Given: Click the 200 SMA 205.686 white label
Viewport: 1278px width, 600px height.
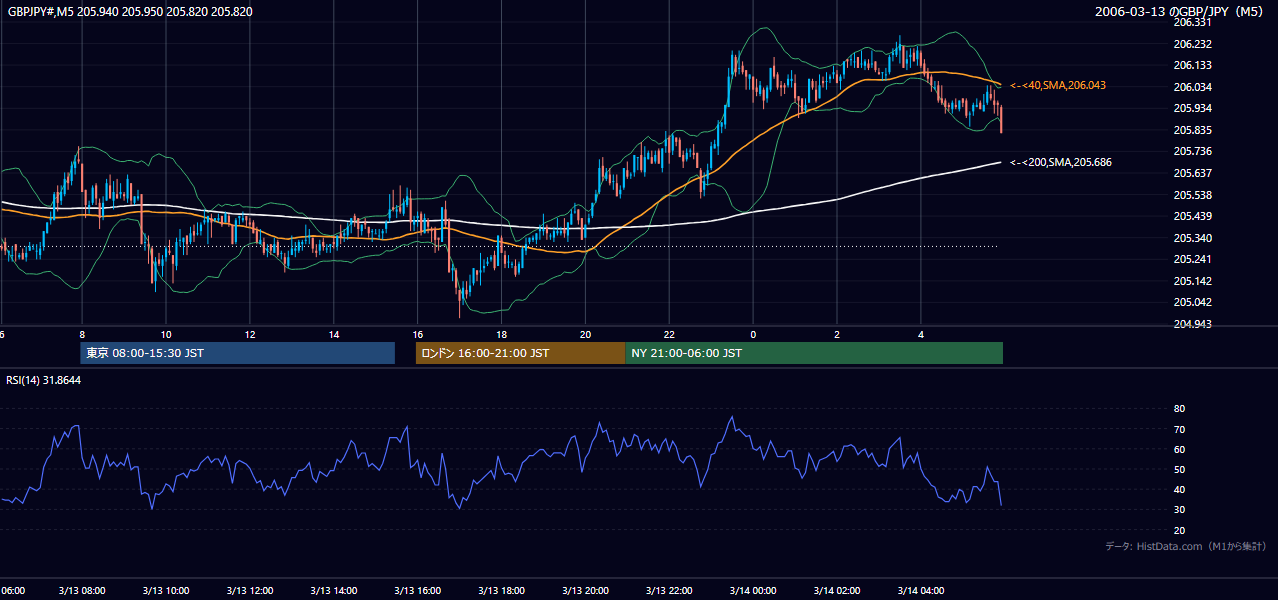Looking at the screenshot, I should tap(1061, 162).
